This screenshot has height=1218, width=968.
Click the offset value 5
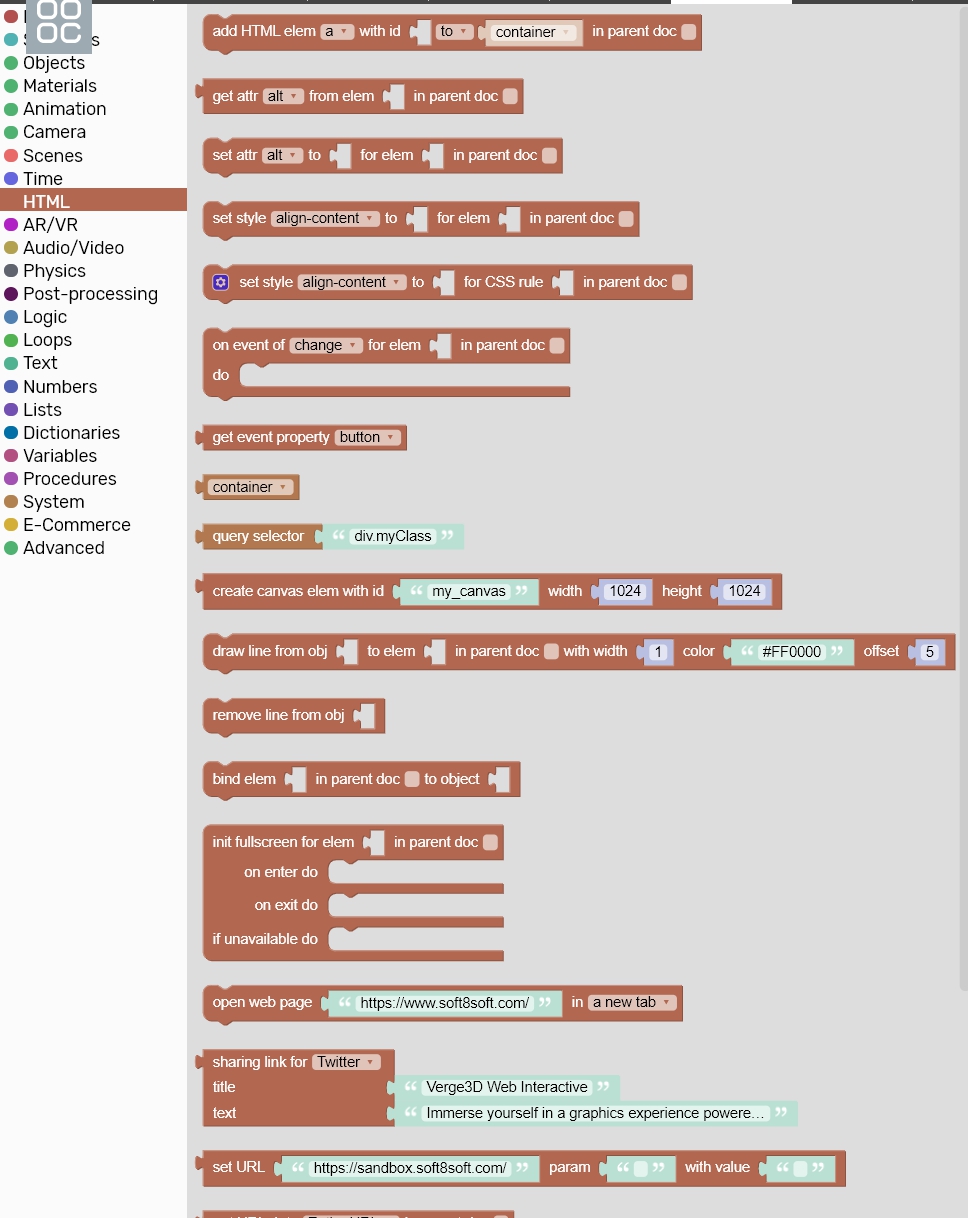point(929,652)
